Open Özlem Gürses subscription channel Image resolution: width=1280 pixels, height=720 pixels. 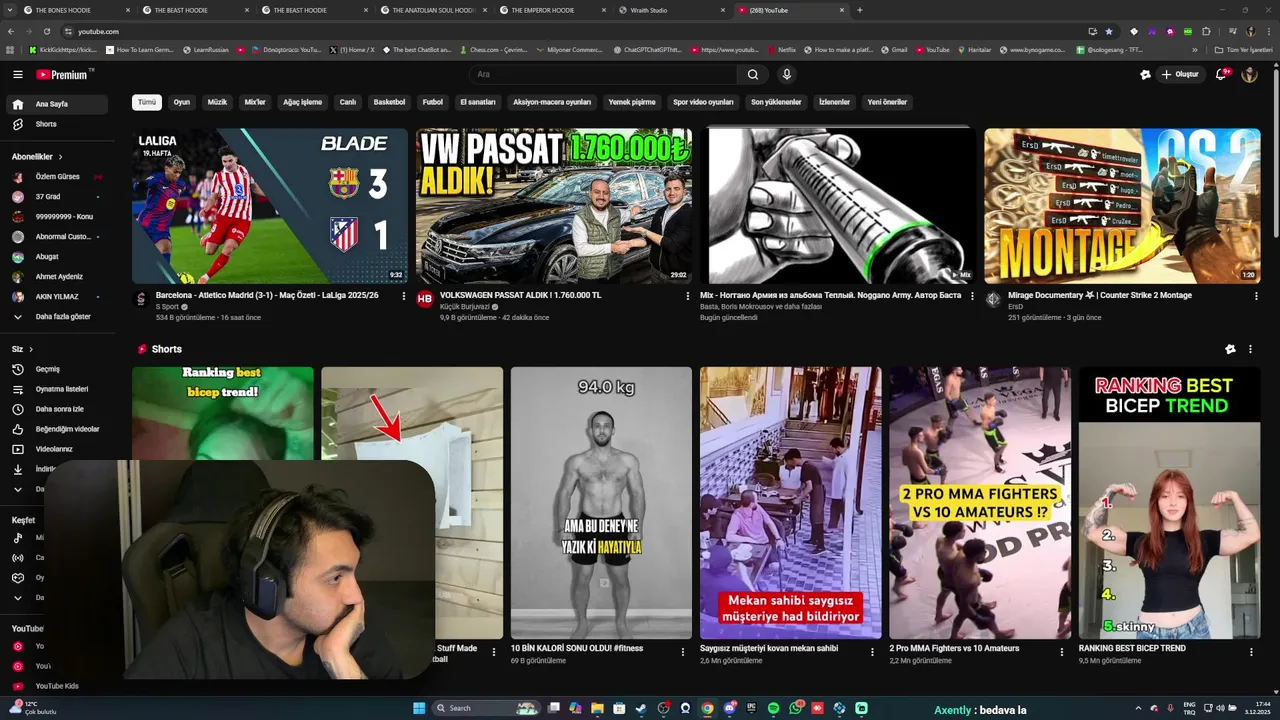57,176
